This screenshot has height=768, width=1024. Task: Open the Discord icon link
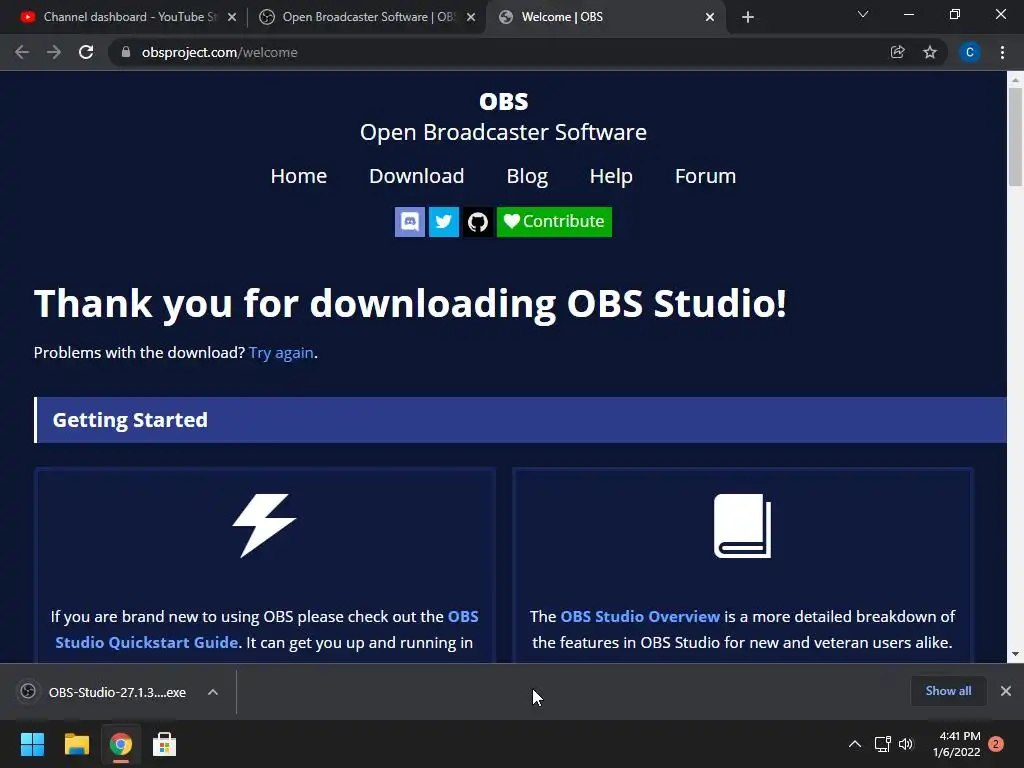click(409, 222)
